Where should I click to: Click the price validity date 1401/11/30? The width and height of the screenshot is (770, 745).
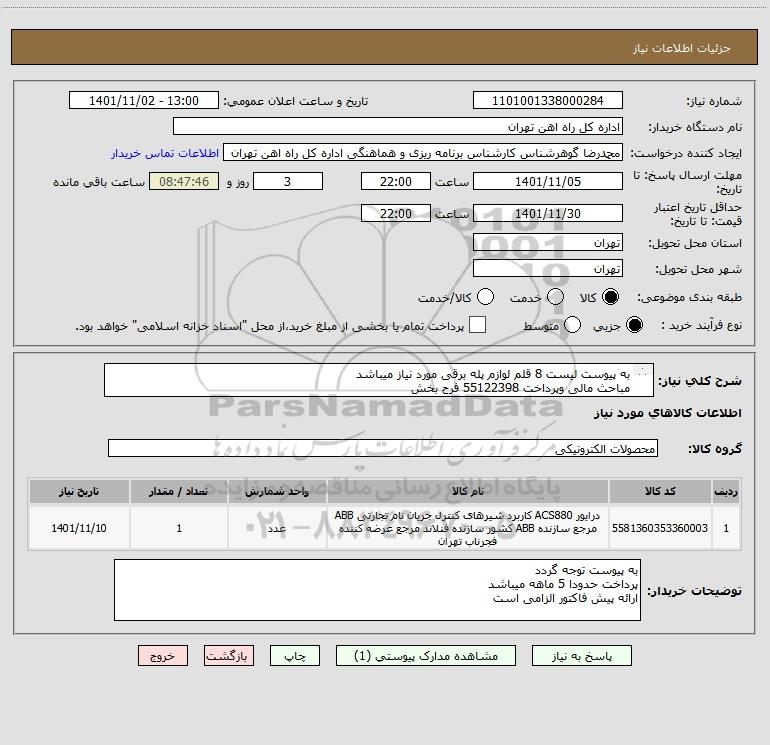click(x=548, y=214)
